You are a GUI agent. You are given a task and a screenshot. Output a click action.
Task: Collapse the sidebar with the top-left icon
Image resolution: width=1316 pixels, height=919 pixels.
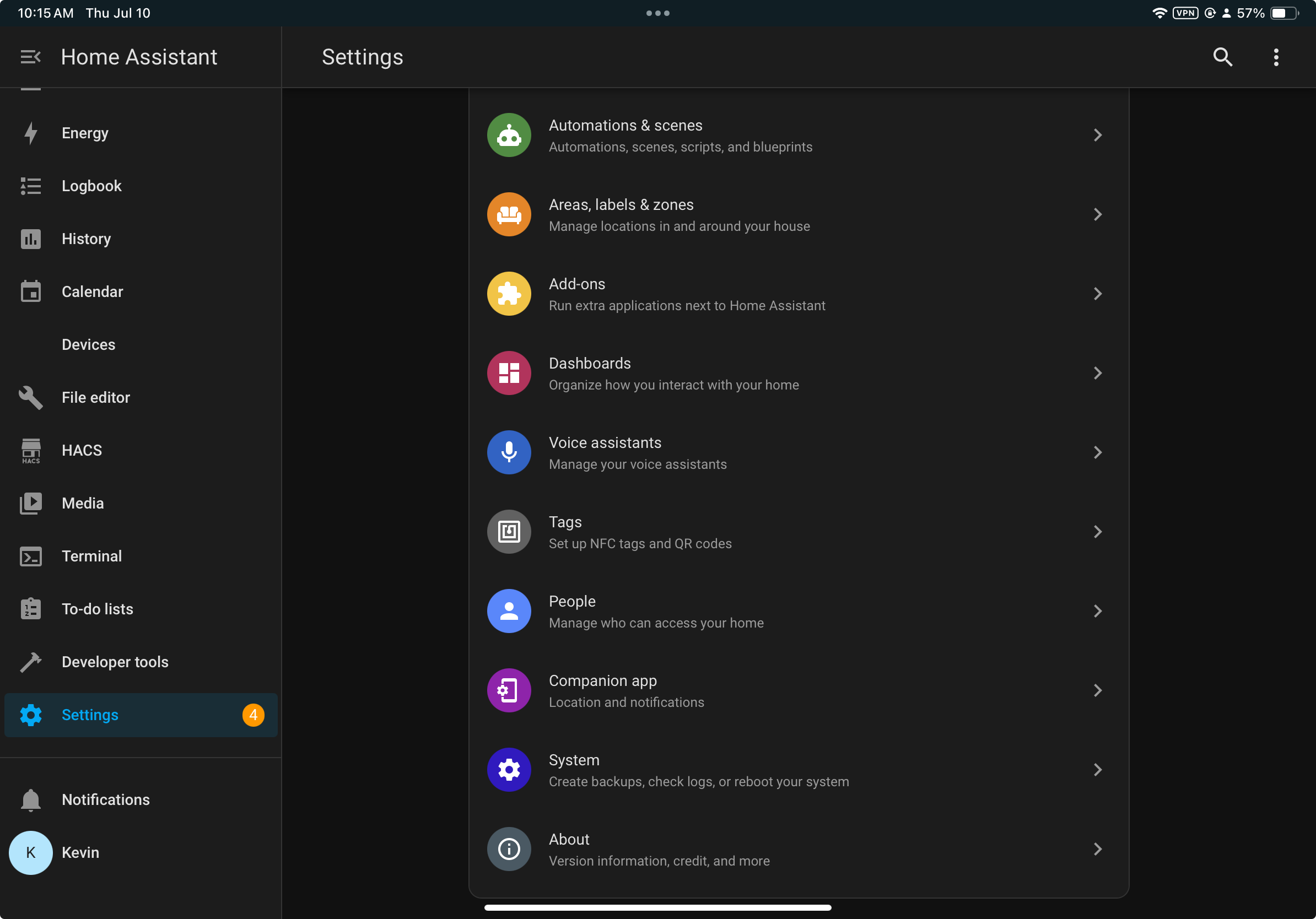[30, 56]
